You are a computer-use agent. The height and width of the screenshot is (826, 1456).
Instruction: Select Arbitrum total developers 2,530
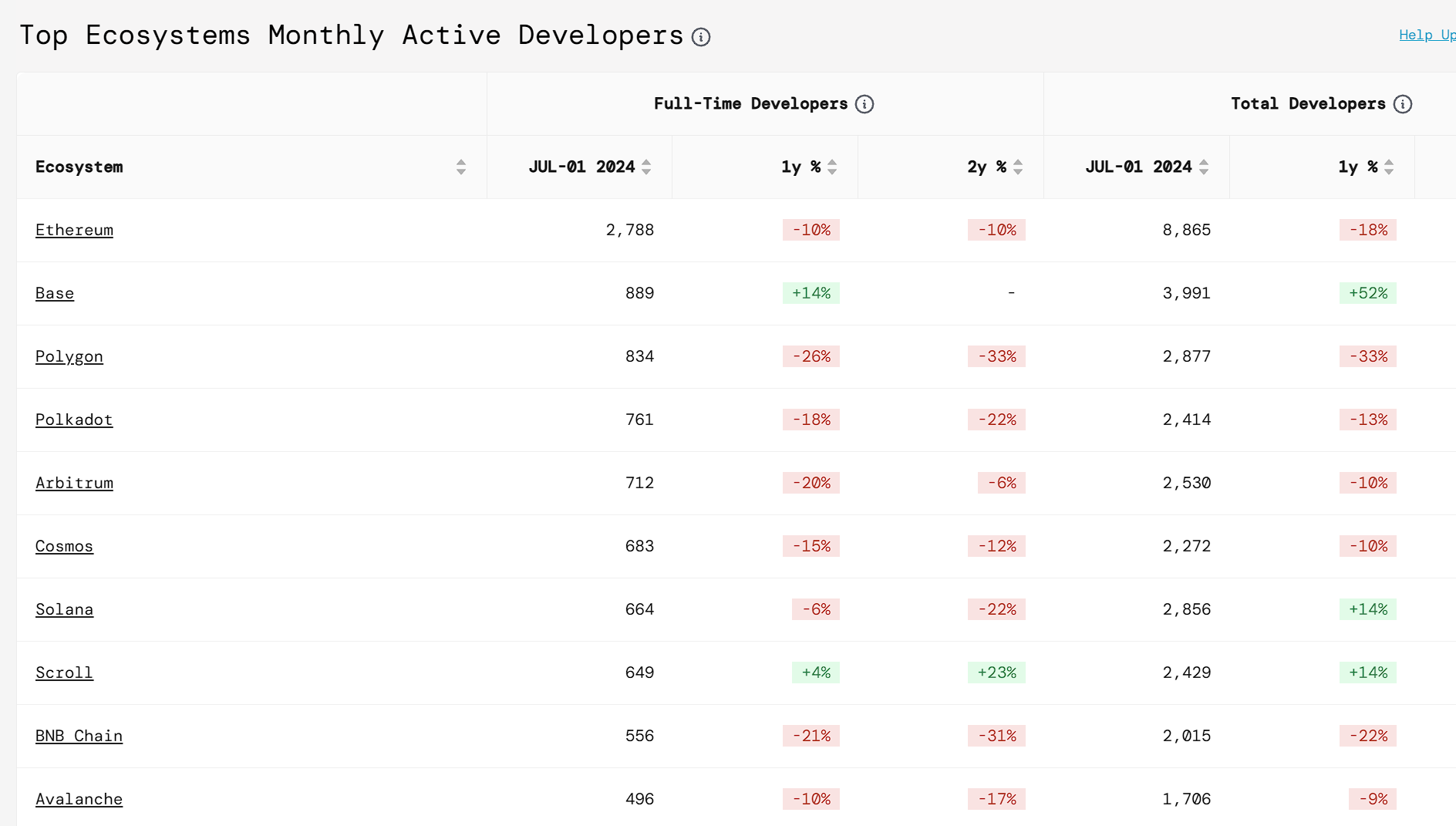[x=1187, y=483]
